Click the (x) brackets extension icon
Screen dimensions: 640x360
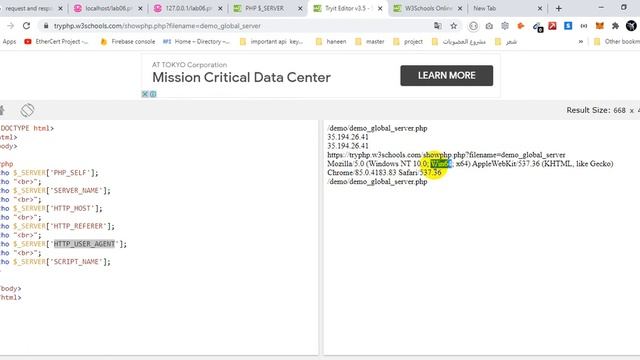[584, 26]
